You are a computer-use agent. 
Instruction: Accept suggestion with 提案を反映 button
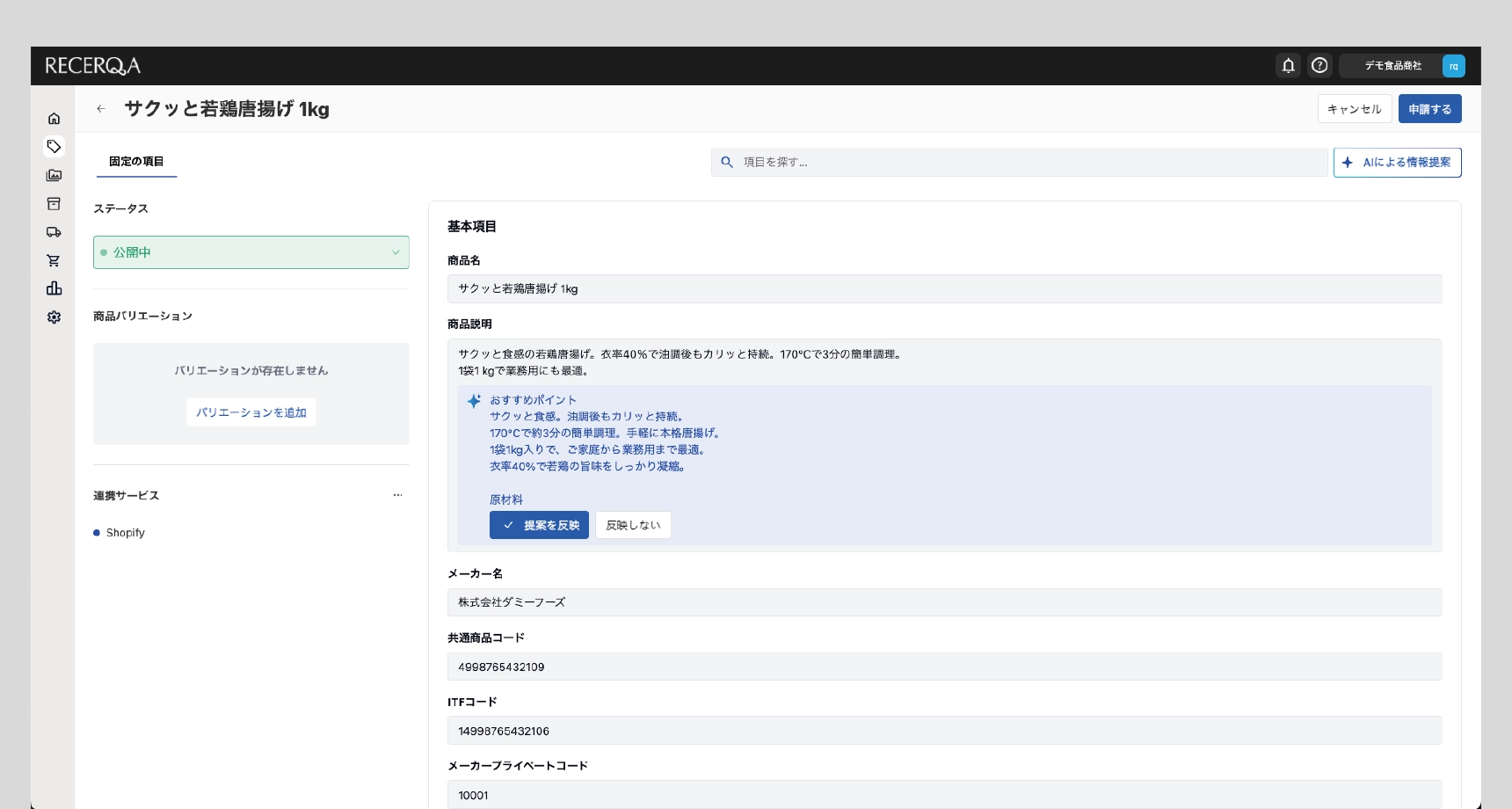(539, 525)
